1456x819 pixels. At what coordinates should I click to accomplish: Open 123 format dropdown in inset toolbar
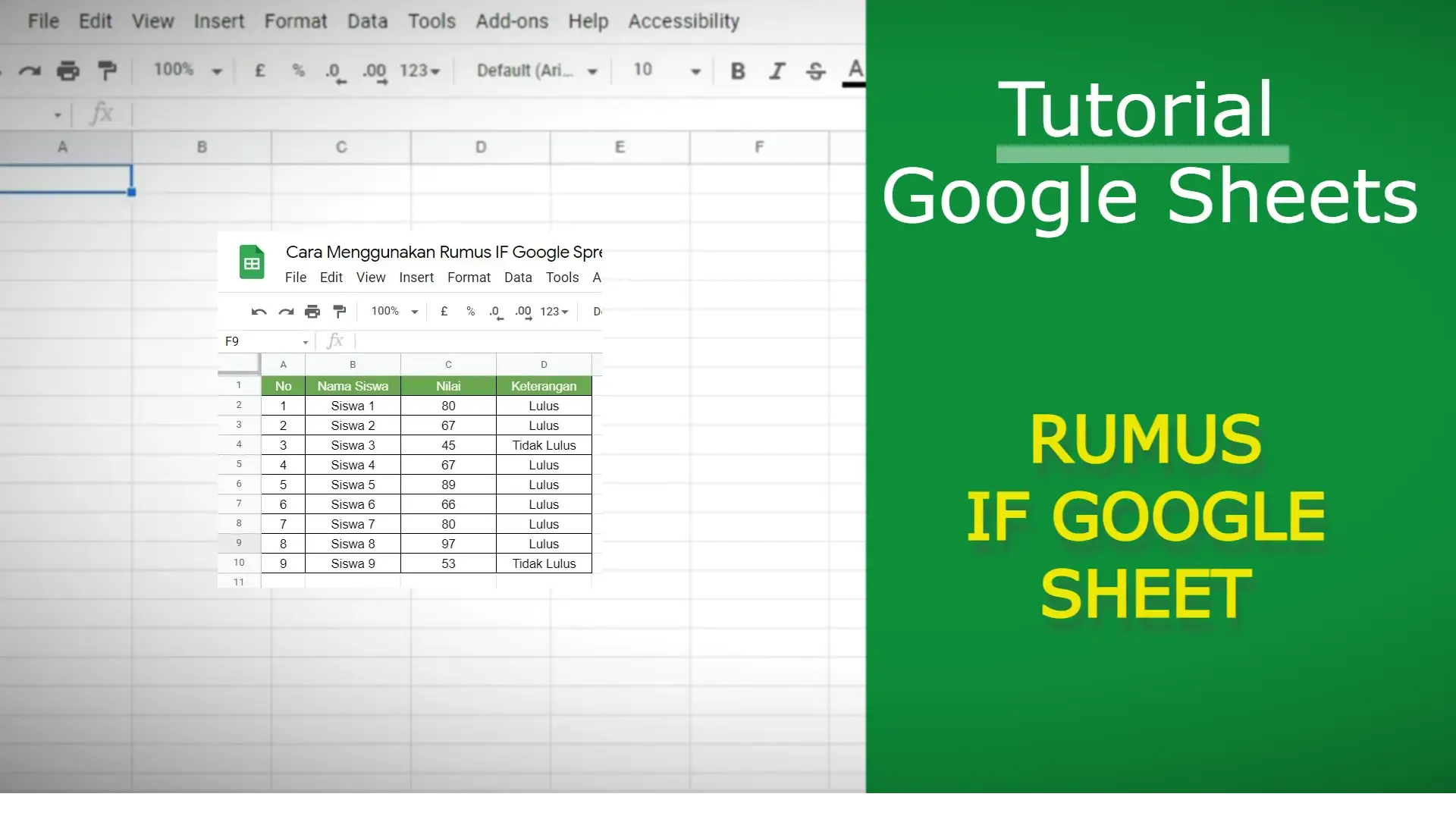554,312
